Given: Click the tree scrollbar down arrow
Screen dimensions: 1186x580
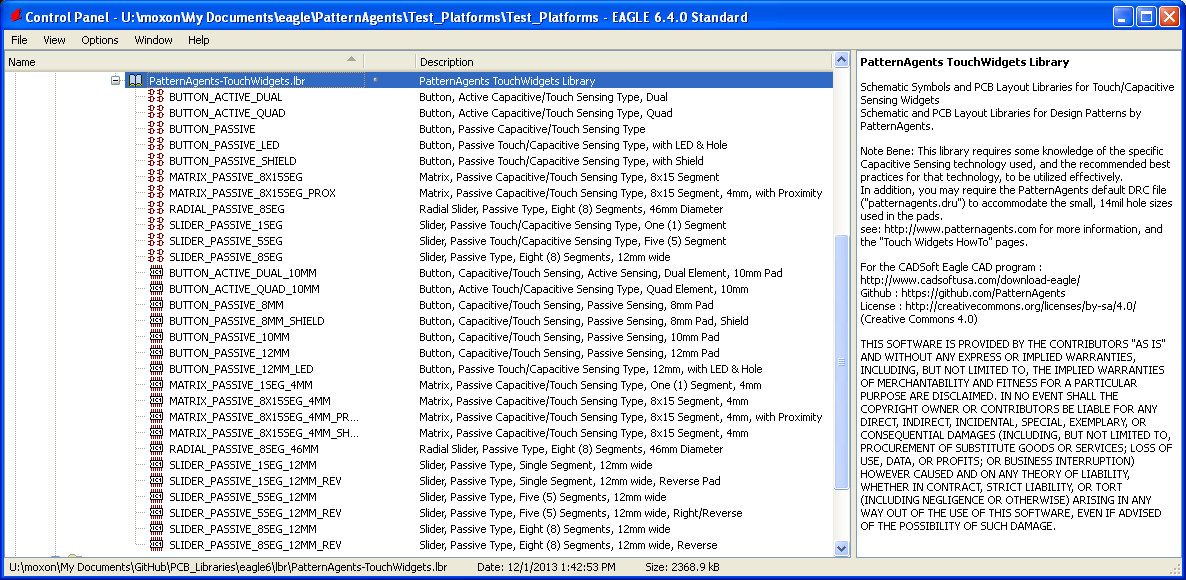Looking at the screenshot, I should 841,548.
